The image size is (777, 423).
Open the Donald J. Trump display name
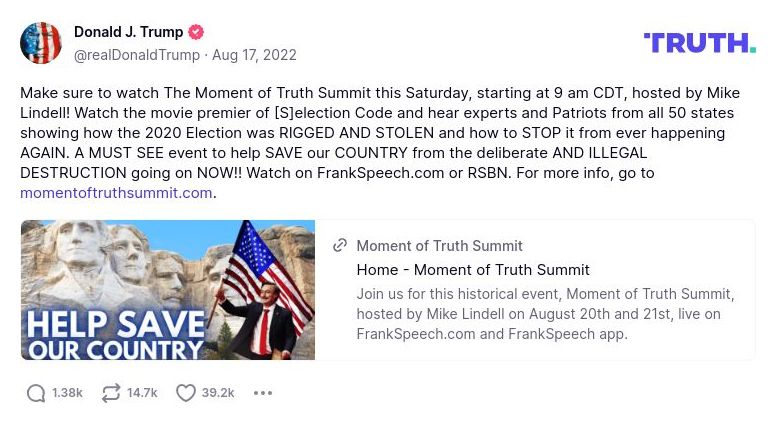(129, 32)
